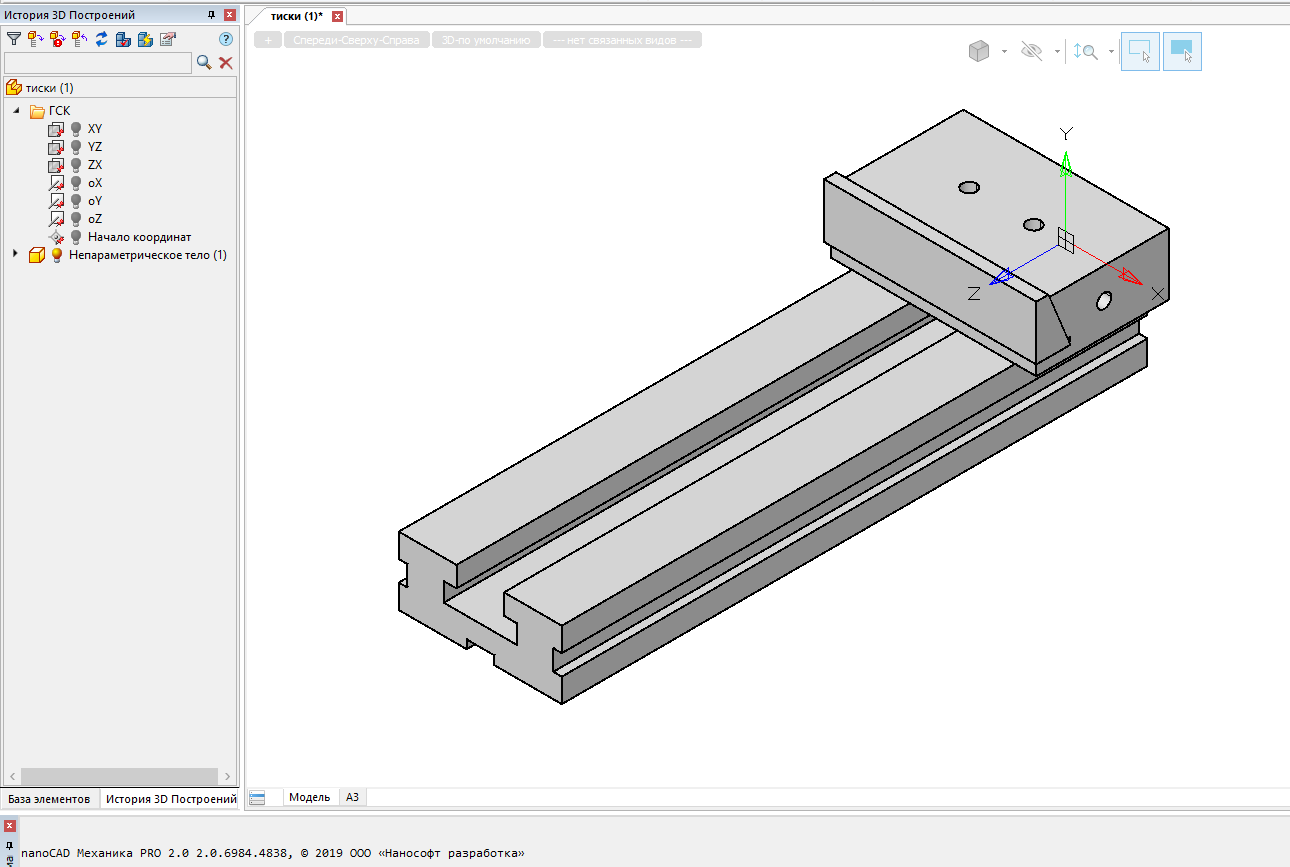Screen dimensions: 1290x867
Task: Click the magnifier search icon
Action: click(204, 63)
